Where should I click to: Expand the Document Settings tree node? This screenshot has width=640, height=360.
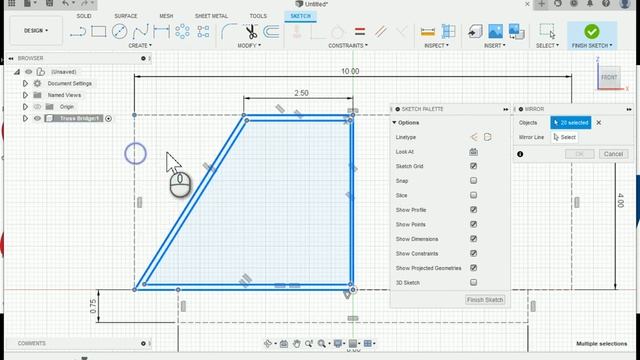(25, 83)
